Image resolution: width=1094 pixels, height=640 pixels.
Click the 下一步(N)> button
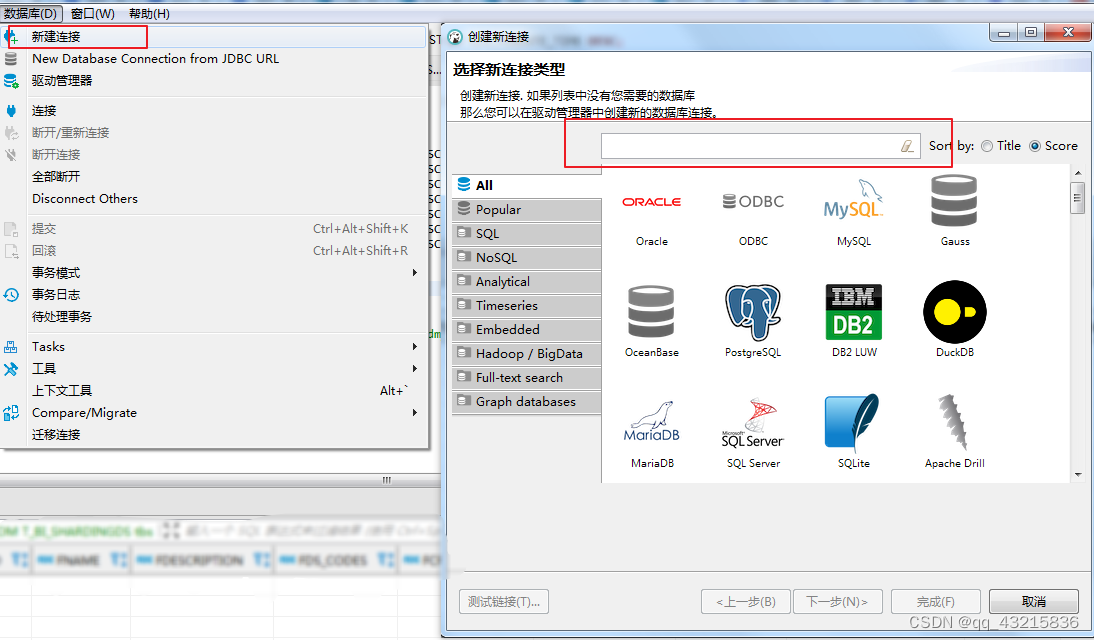tap(837, 602)
